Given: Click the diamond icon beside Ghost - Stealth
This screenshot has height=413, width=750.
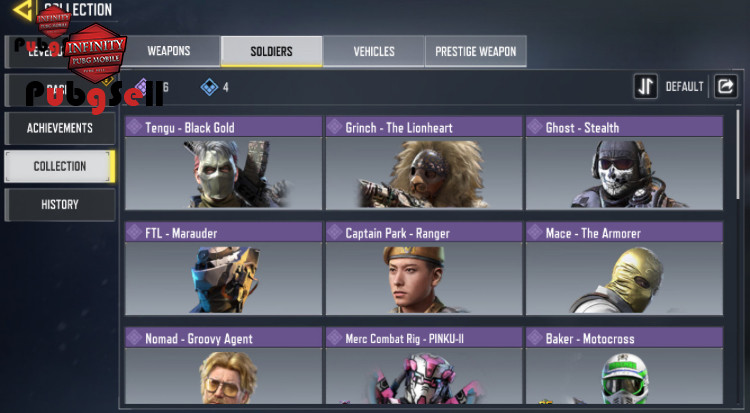Looking at the screenshot, I should click(534, 127).
